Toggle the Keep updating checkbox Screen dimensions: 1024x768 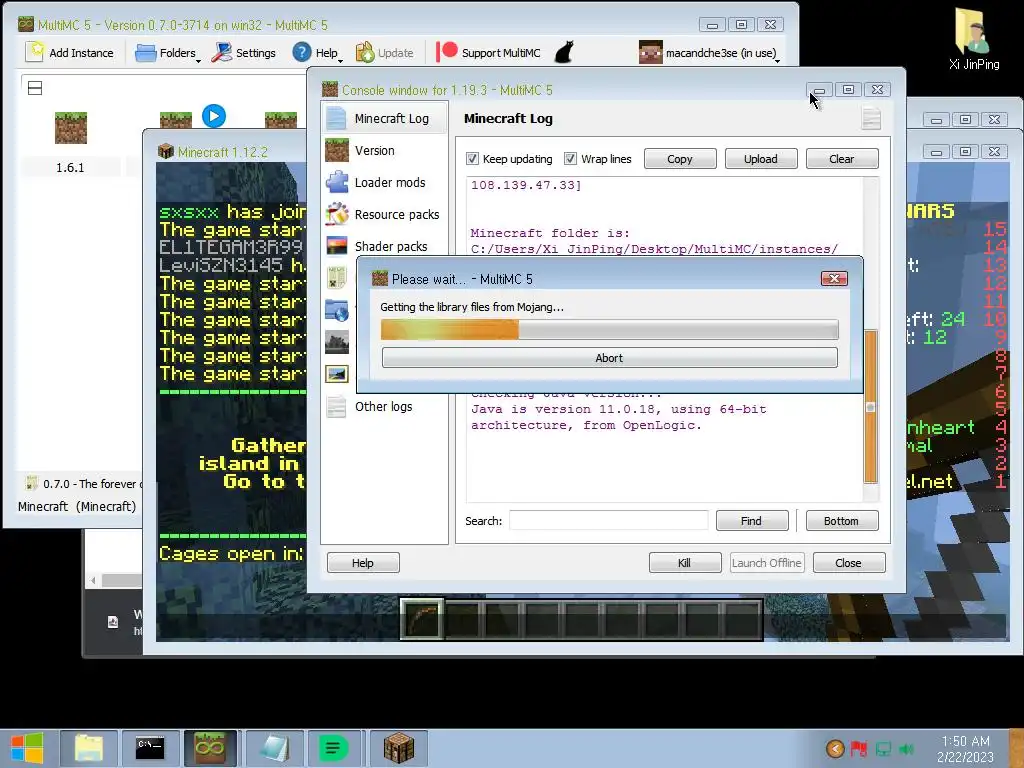click(x=472, y=159)
